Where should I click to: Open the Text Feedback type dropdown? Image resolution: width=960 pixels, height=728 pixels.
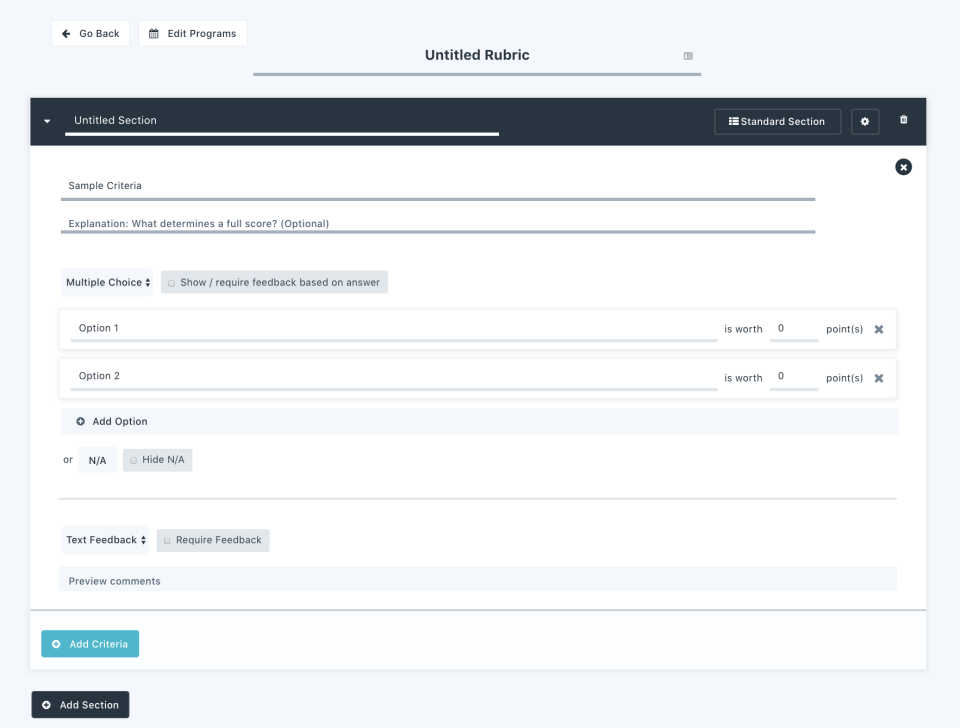pos(105,539)
